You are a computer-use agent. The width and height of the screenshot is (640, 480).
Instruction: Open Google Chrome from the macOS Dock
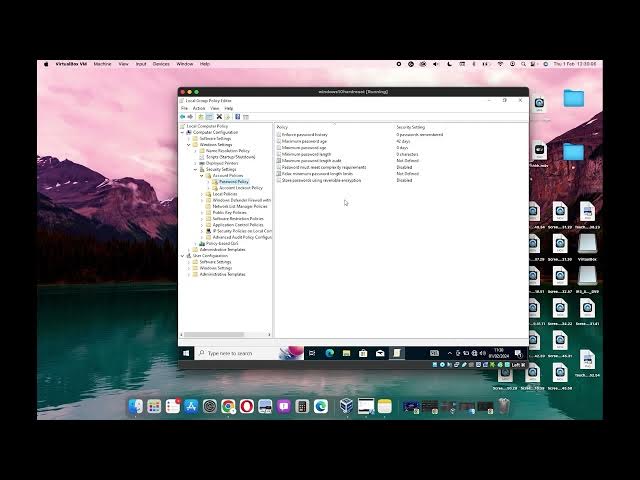point(228,406)
